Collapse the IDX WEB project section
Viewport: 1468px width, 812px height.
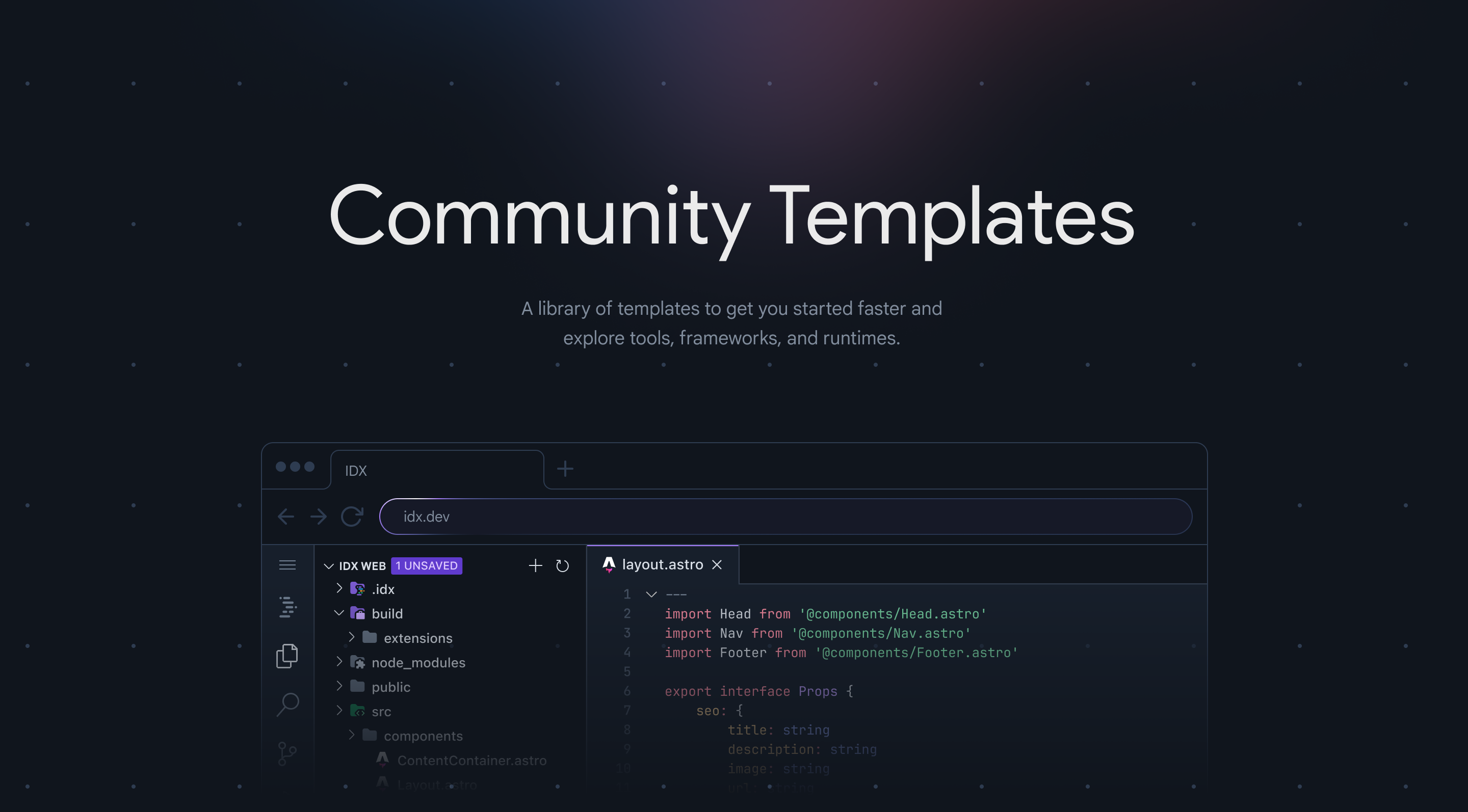point(328,566)
